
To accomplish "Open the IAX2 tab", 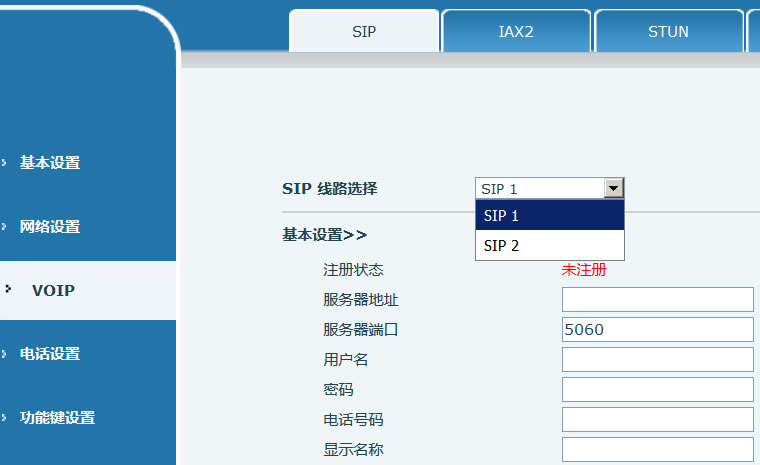I will (x=516, y=31).
